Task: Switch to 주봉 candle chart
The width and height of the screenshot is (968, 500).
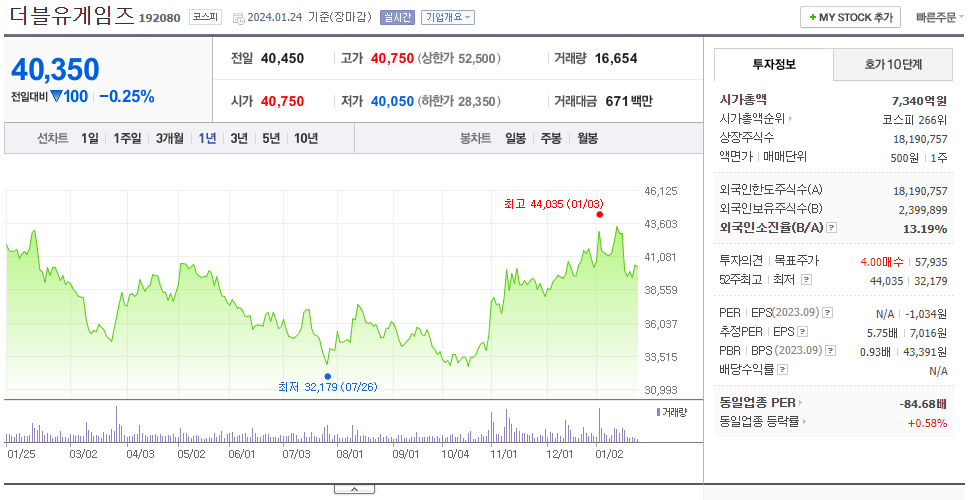Action: pyautogui.click(x=551, y=138)
